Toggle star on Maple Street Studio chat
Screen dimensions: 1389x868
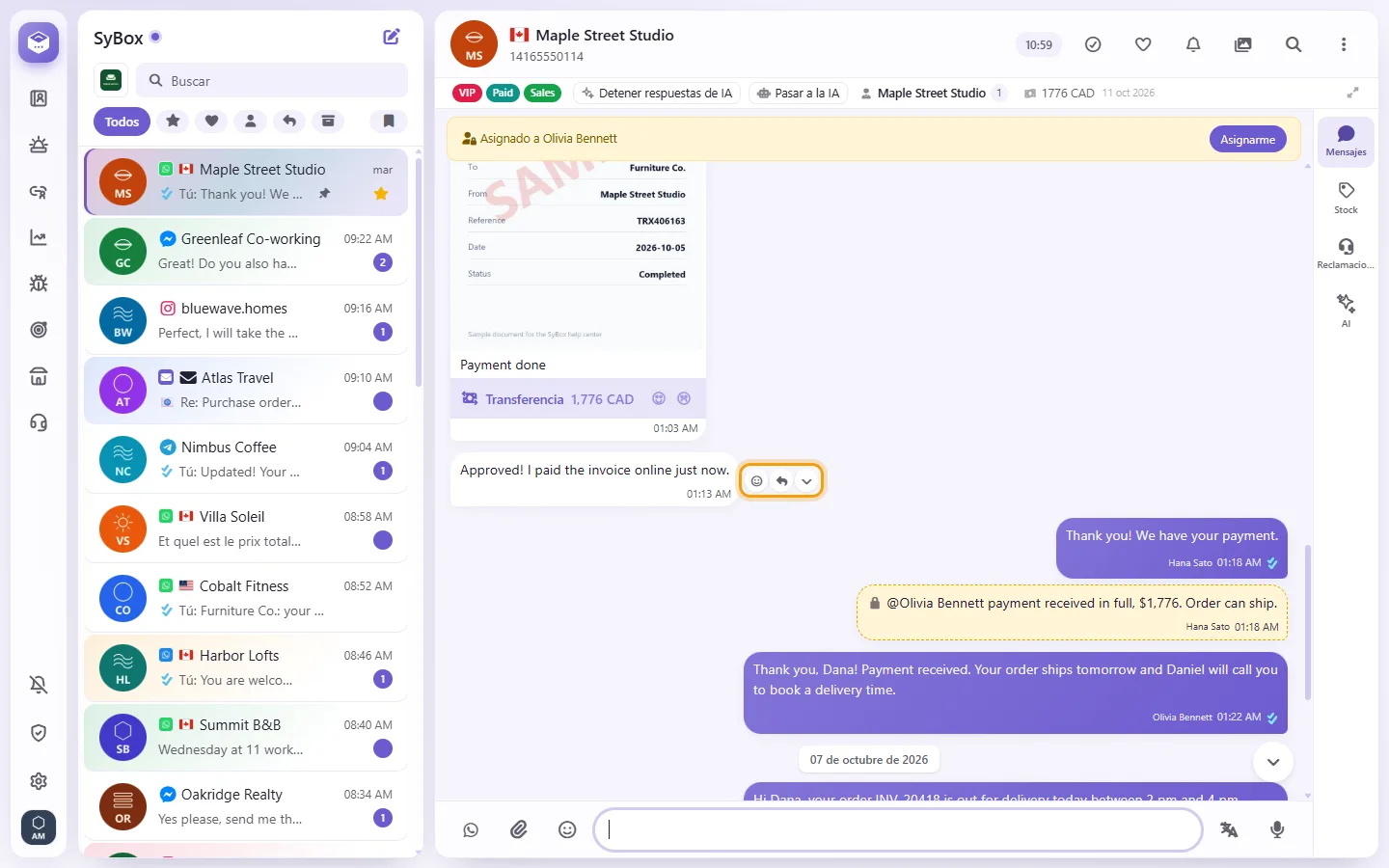(381, 194)
